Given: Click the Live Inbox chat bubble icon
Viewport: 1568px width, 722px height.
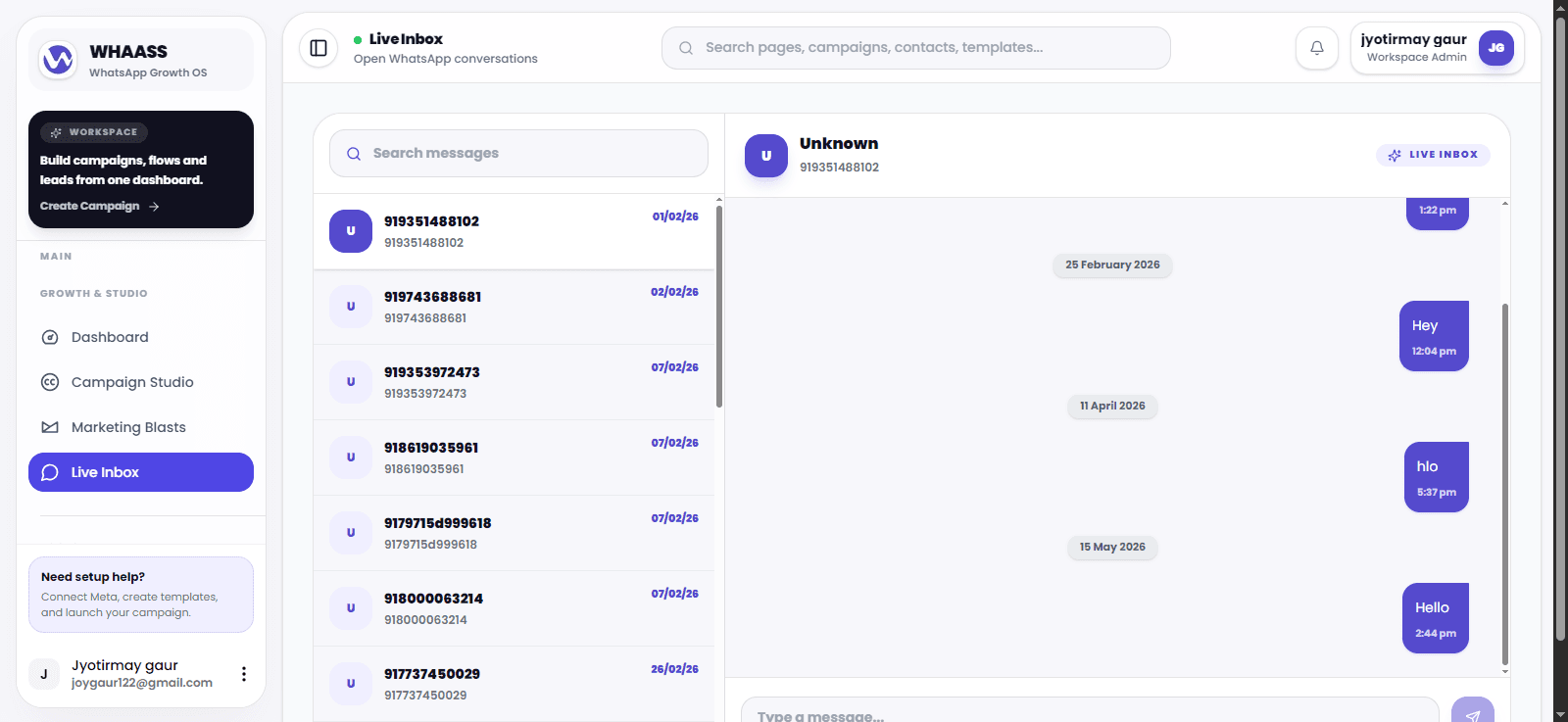Looking at the screenshot, I should pos(50,472).
